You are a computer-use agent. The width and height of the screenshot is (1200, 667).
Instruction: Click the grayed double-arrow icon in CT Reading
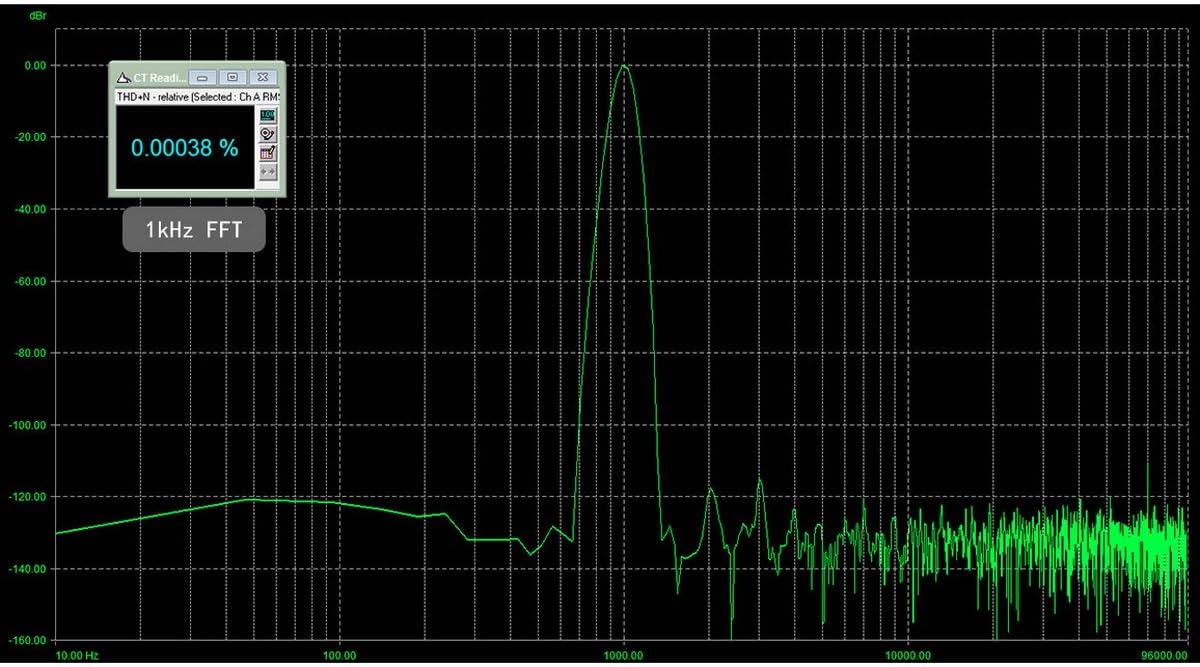pyautogui.click(x=268, y=172)
